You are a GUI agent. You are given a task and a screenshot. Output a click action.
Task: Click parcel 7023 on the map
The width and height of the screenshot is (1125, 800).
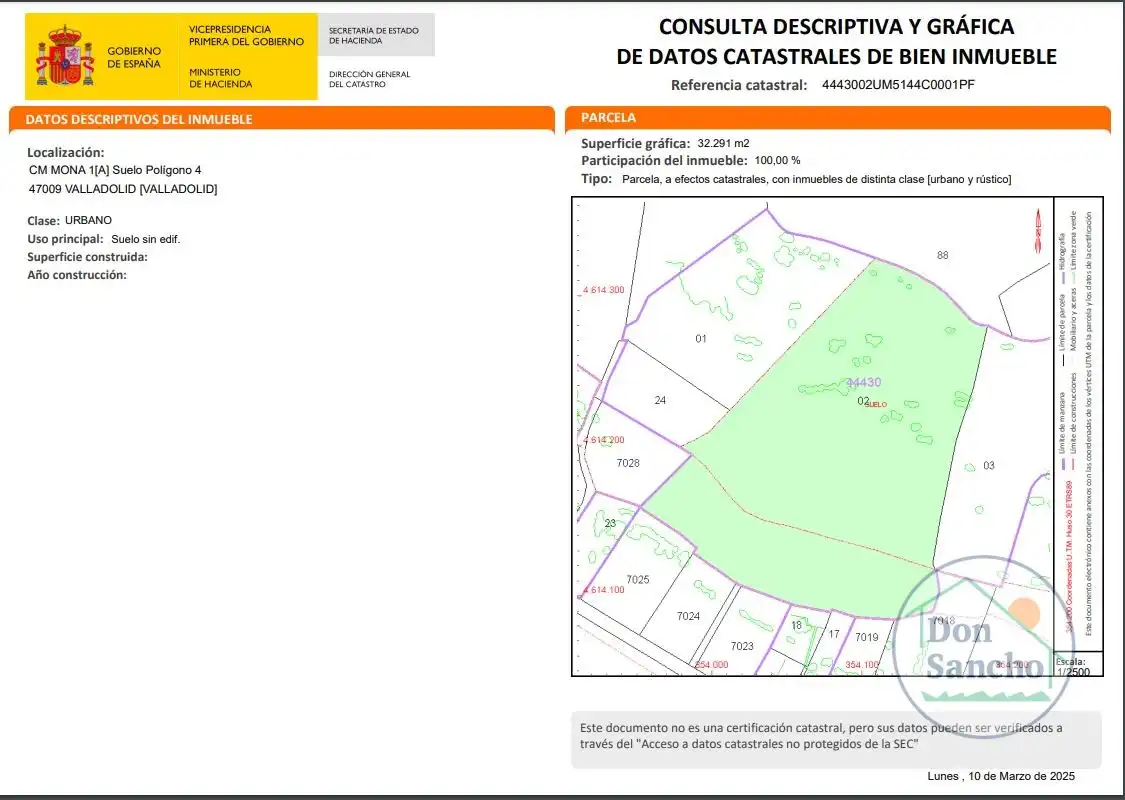[742, 646]
